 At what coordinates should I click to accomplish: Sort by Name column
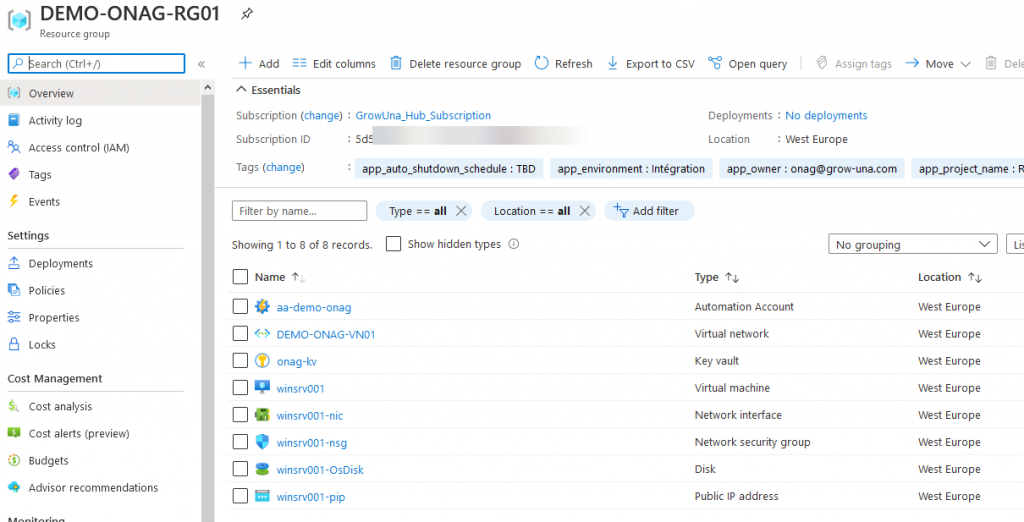(280, 277)
